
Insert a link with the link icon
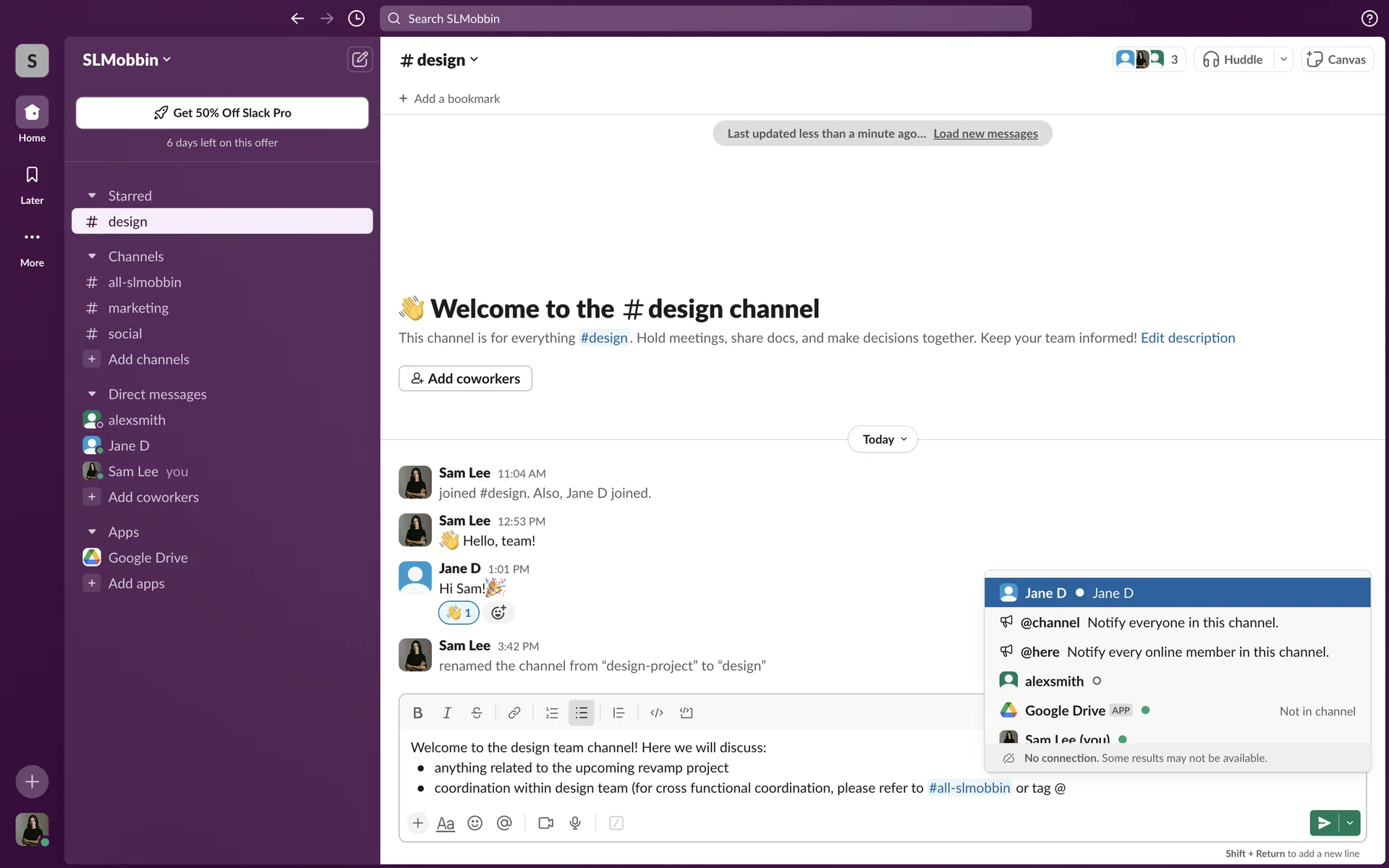(x=514, y=712)
